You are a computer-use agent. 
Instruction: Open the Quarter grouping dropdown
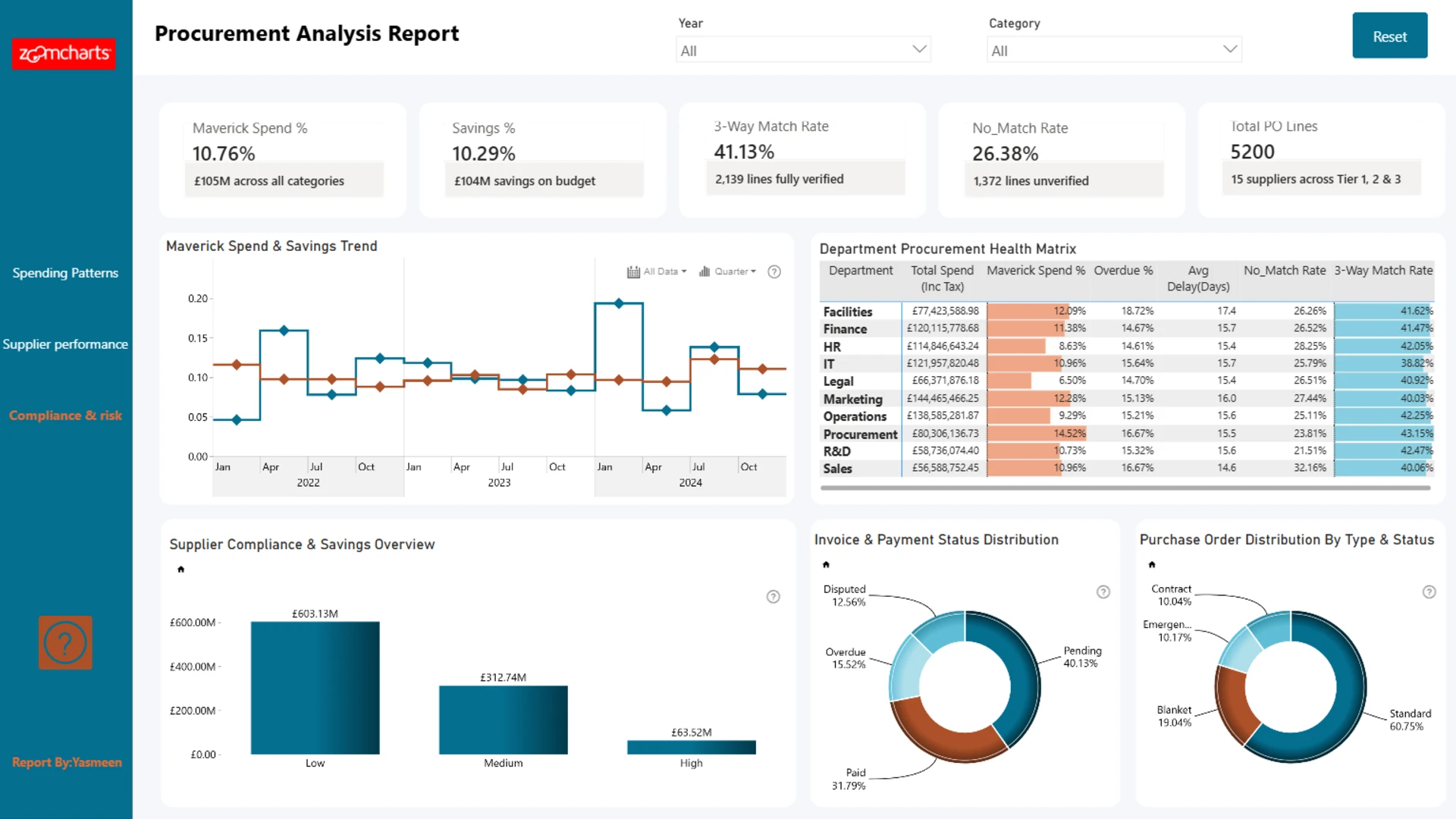tap(735, 271)
